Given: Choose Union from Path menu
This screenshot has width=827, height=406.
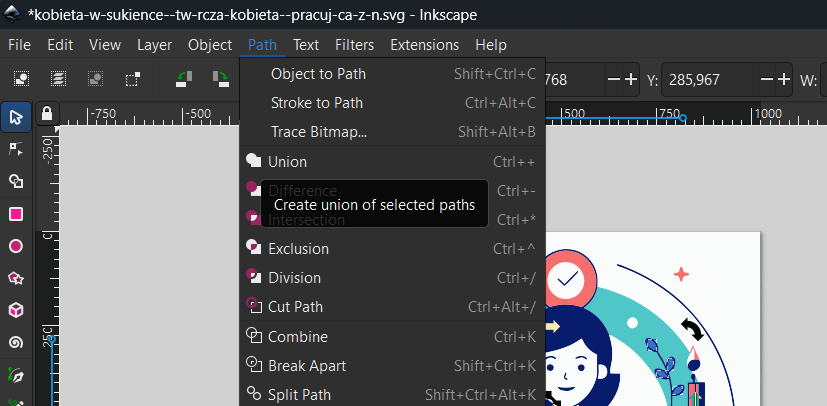Looking at the screenshot, I should [392, 162].
